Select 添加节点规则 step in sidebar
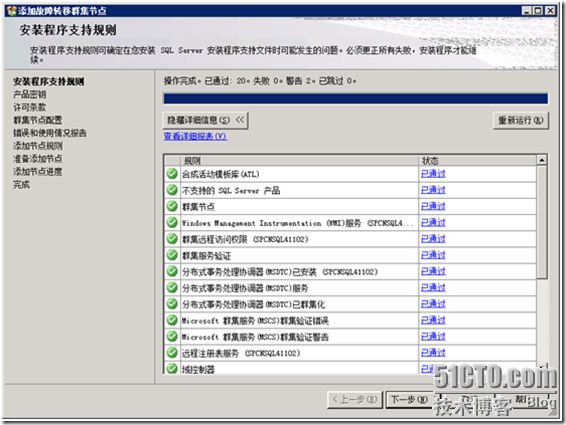The height and width of the screenshot is (425, 566). (38, 146)
